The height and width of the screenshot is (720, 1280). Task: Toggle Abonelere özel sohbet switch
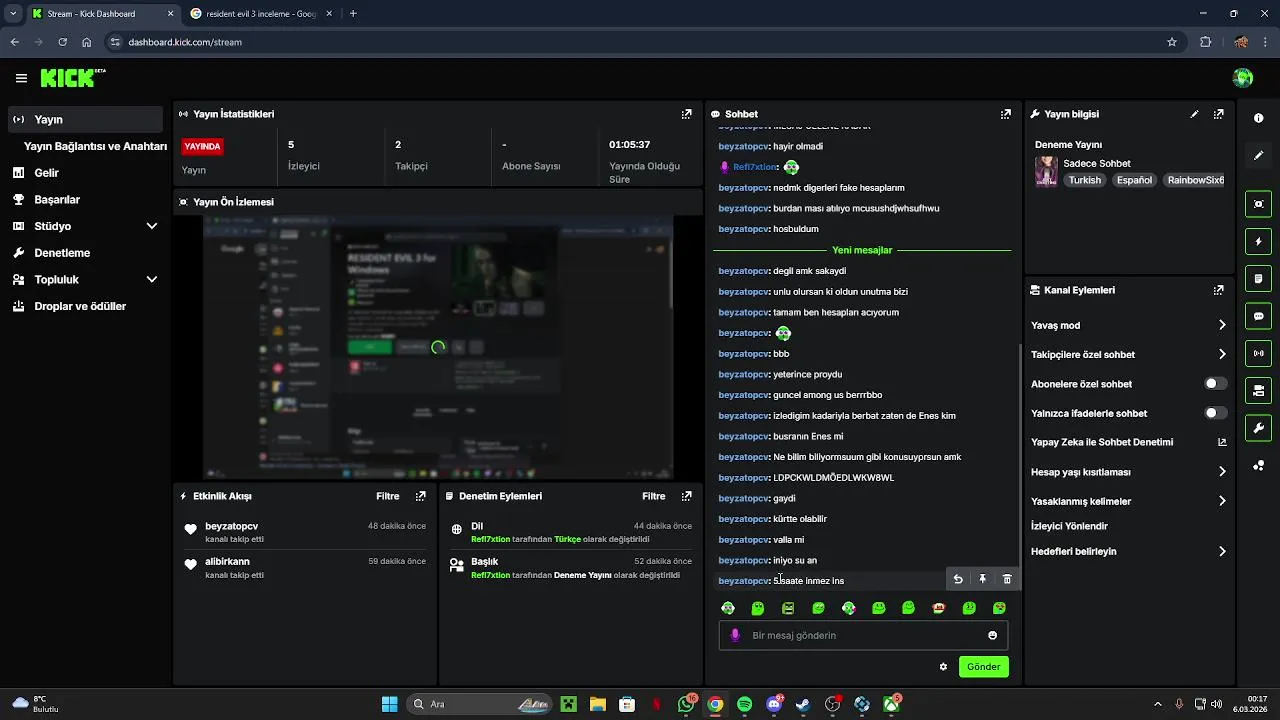click(1215, 384)
